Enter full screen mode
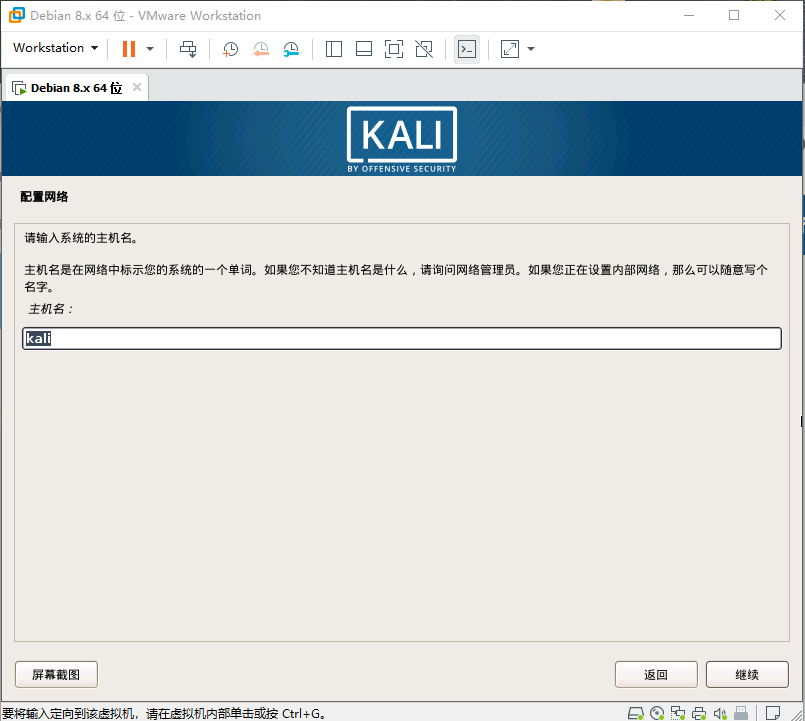This screenshot has width=805, height=721. click(394, 49)
